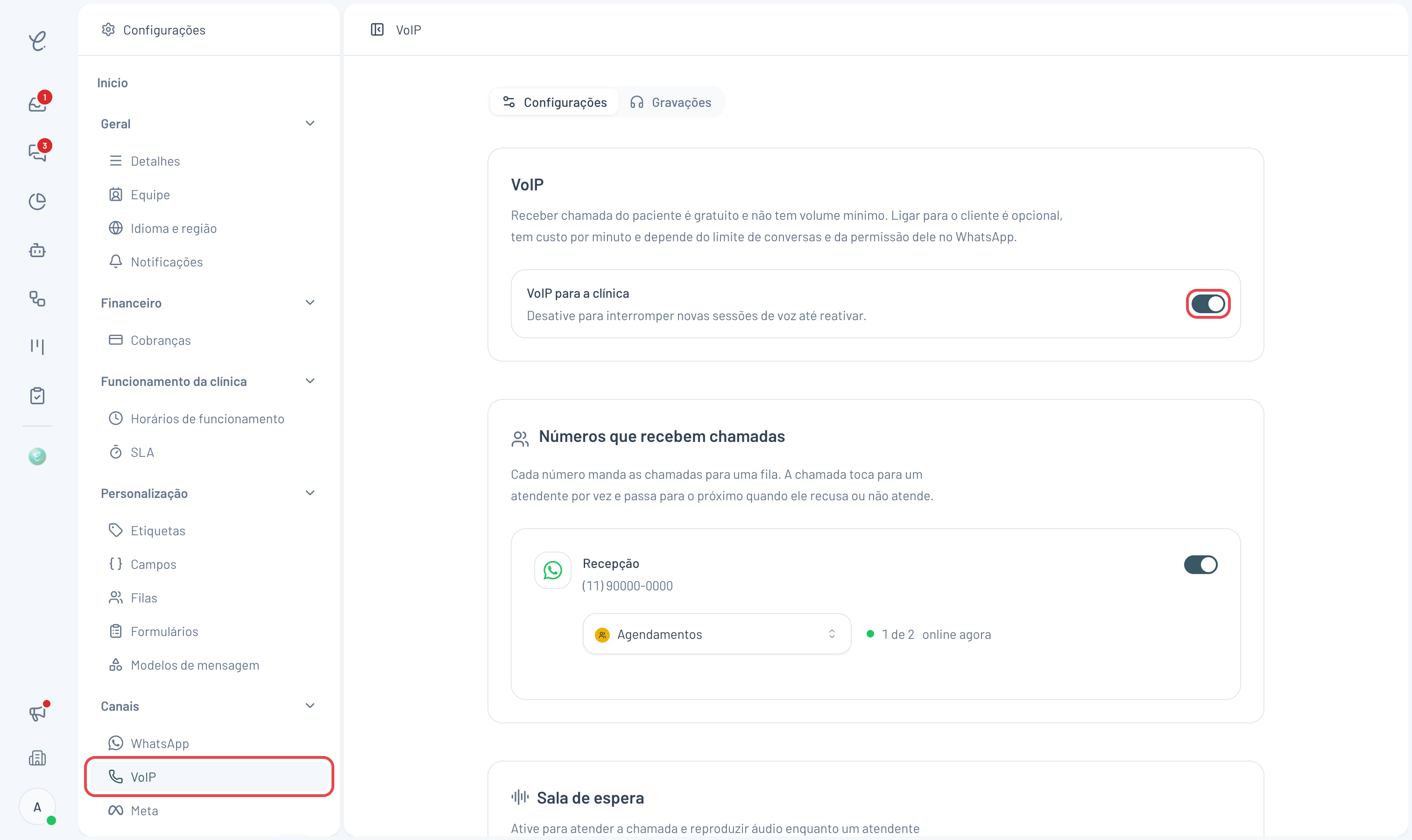Open the Equipe settings page
The width and height of the screenshot is (1412, 840).
[209, 194]
